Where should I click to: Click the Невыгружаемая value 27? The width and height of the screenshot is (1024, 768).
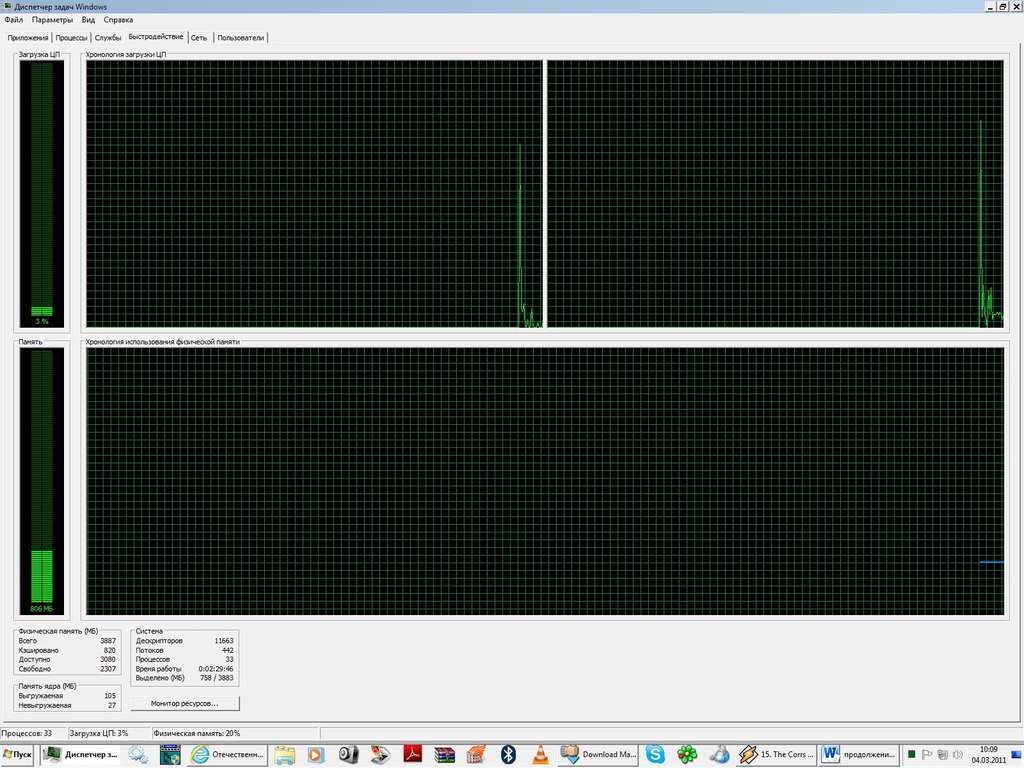tap(112, 705)
